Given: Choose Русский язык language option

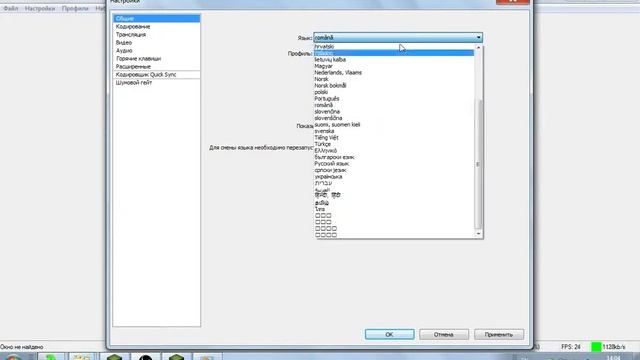Looking at the screenshot, I should [x=332, y=164].
